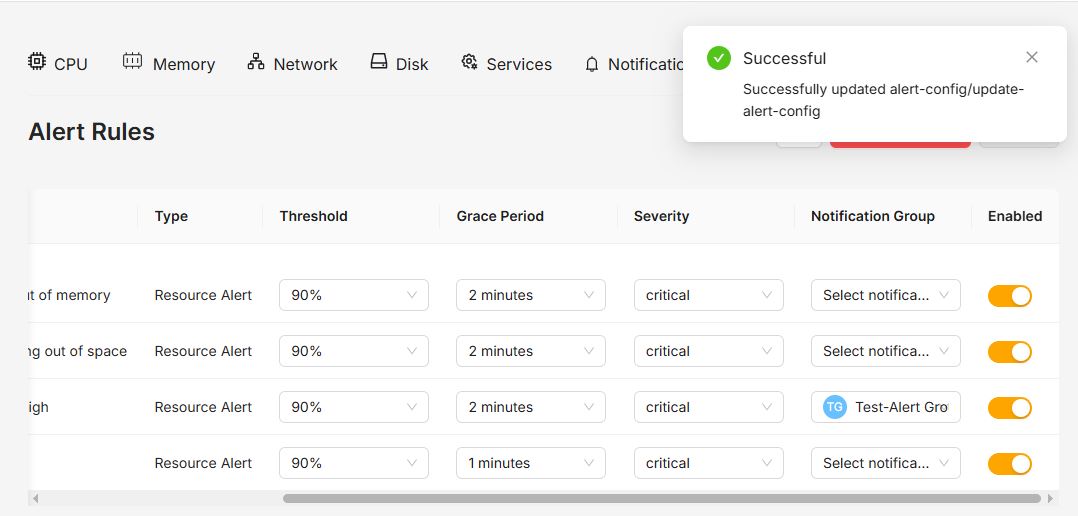
Task: Click the TG avatar in Test-Alert Group
Action: click(835, 407)
